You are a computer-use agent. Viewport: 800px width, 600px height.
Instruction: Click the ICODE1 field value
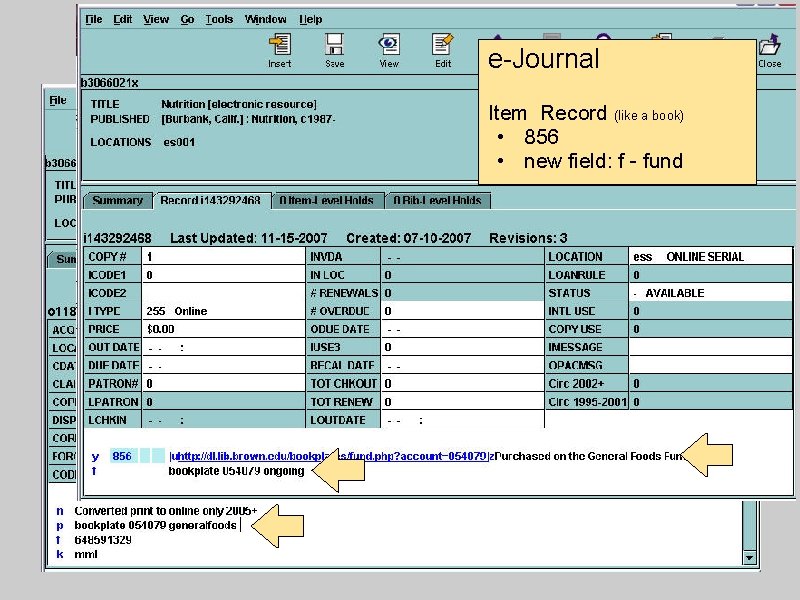(x=223, y=275)
